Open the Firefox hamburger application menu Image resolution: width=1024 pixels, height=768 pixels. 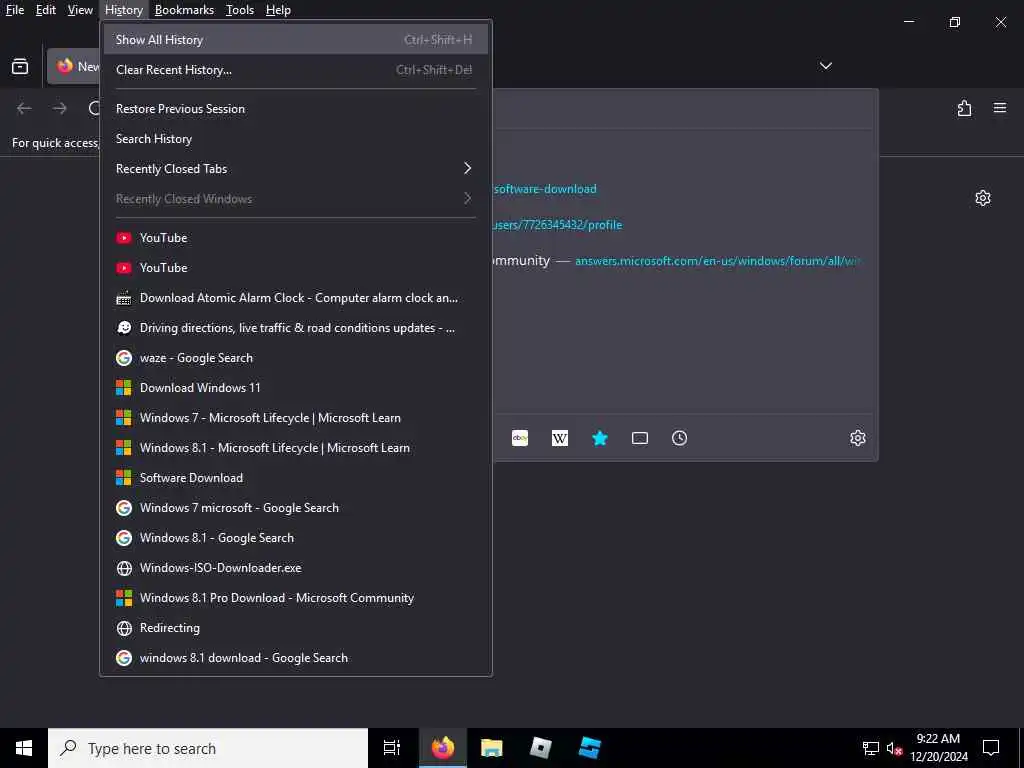pos(1000,108)
